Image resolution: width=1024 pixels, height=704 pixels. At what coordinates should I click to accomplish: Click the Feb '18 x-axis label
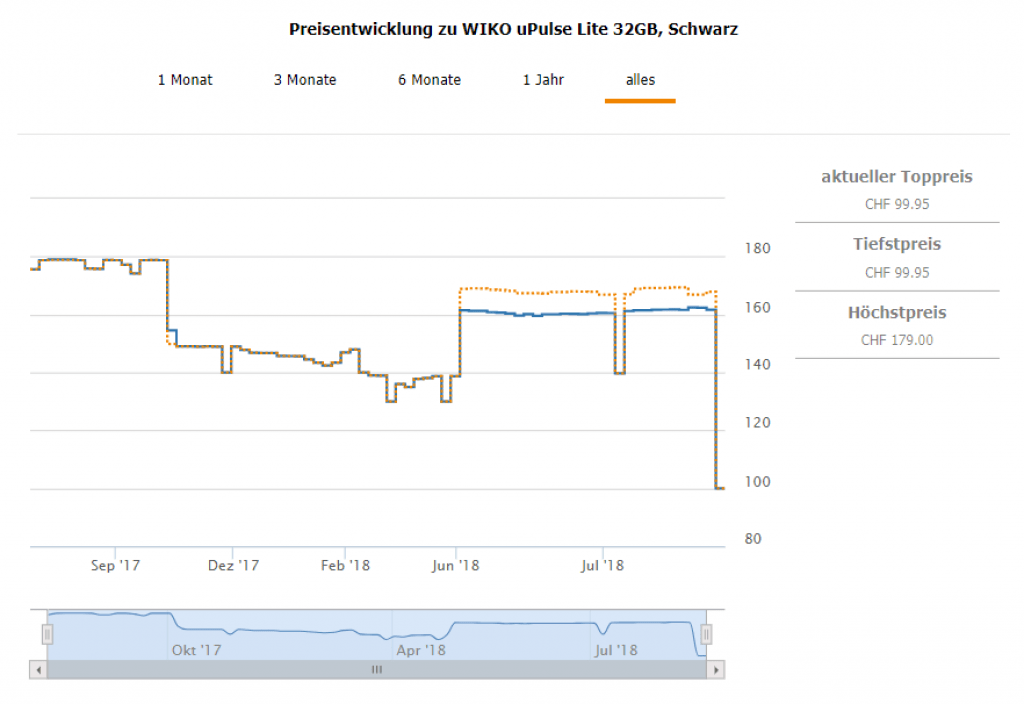[345, 566]
